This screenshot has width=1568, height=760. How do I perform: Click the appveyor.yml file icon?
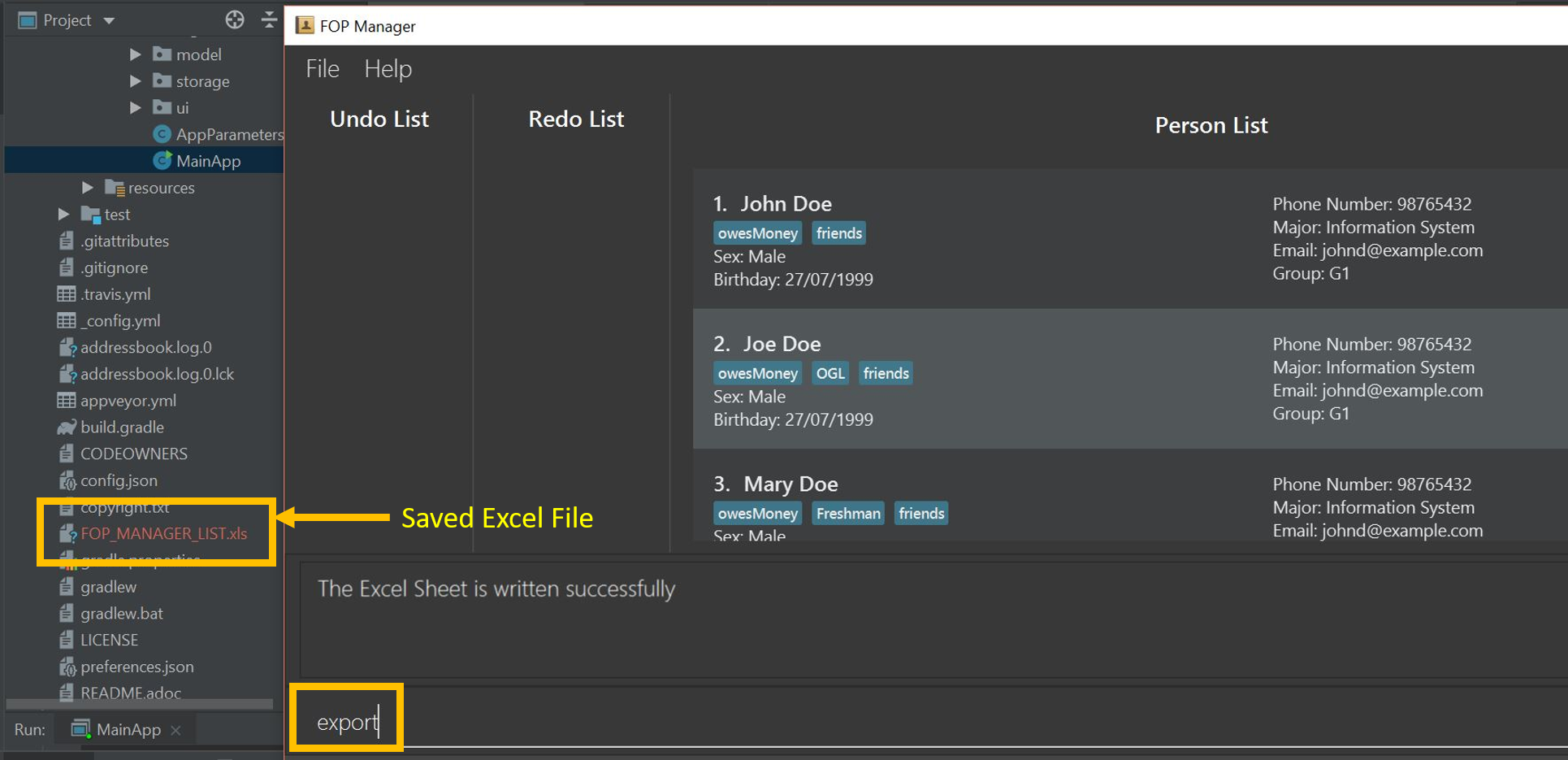[x=67, y=401]
